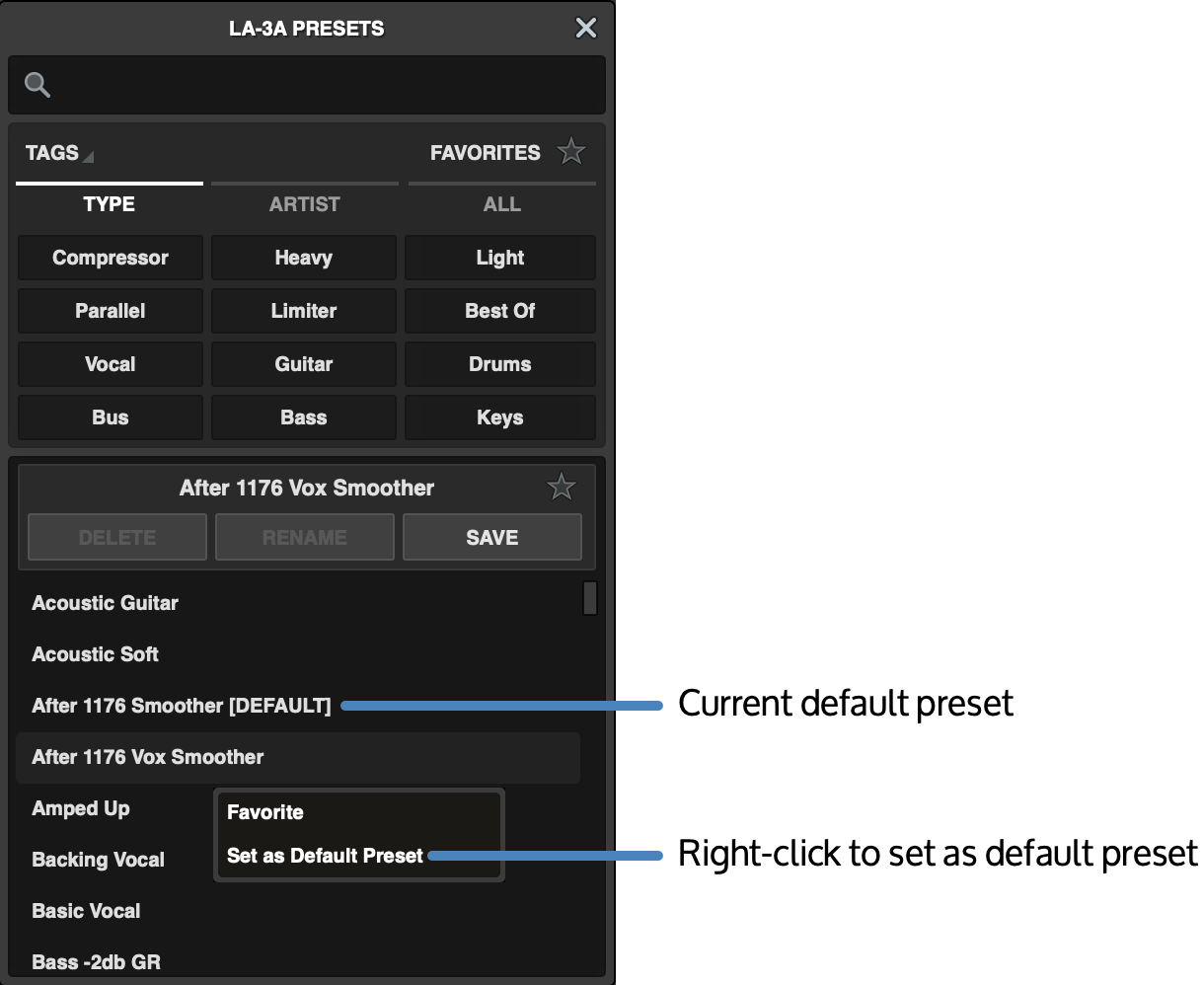Screen dimensions: 1204x985
Task: Filter presets by Guitar tag
Action: point(304,364)
